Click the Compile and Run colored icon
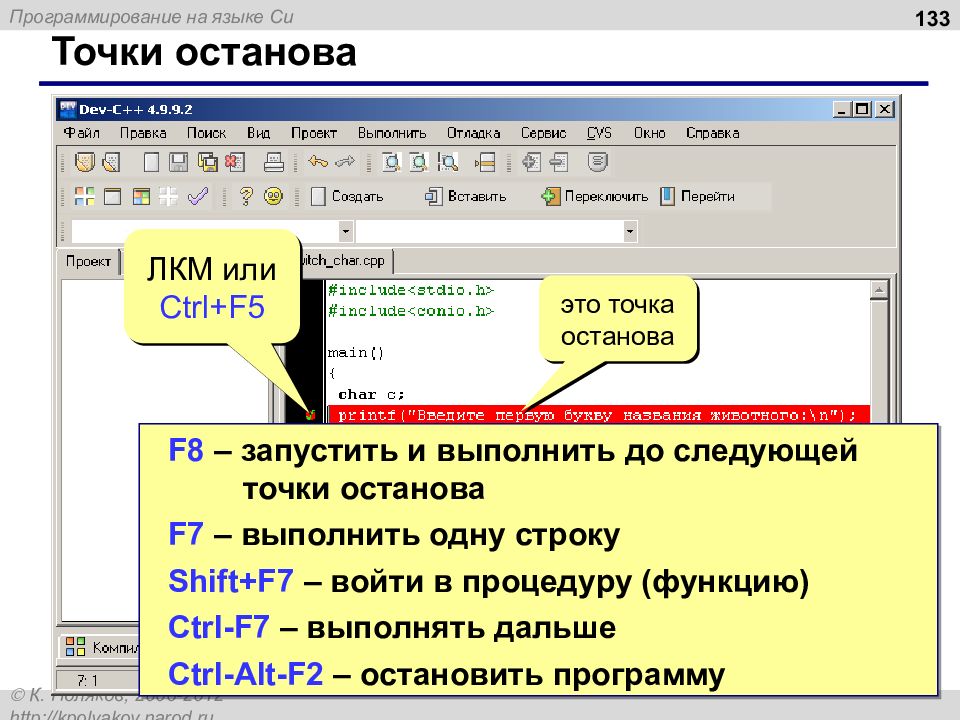Screen dimensions: 960x720 141,197
